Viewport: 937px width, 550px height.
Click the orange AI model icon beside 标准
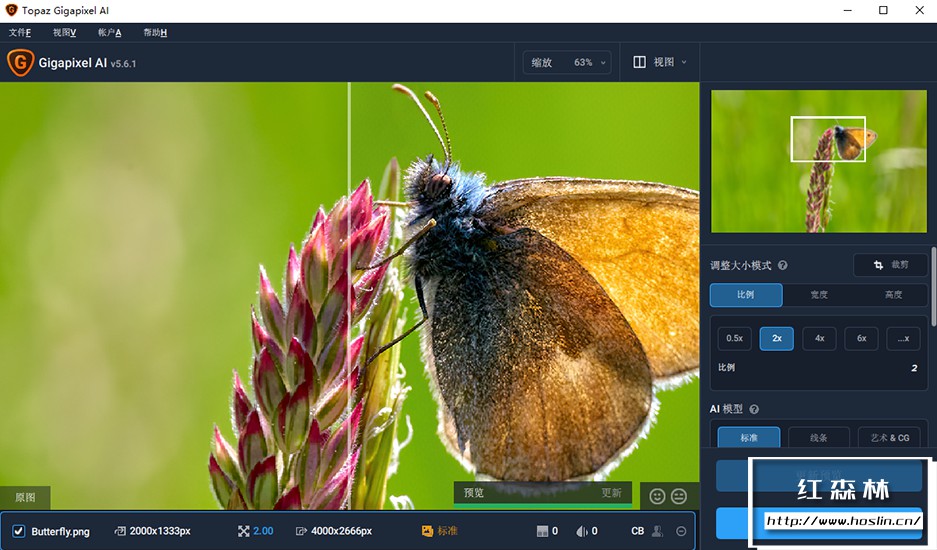tap(427, 531)
